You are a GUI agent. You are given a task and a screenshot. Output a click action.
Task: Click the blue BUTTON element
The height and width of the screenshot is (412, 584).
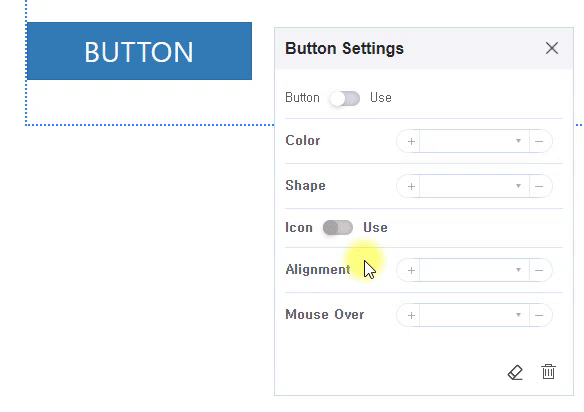(x=139, y=51)
